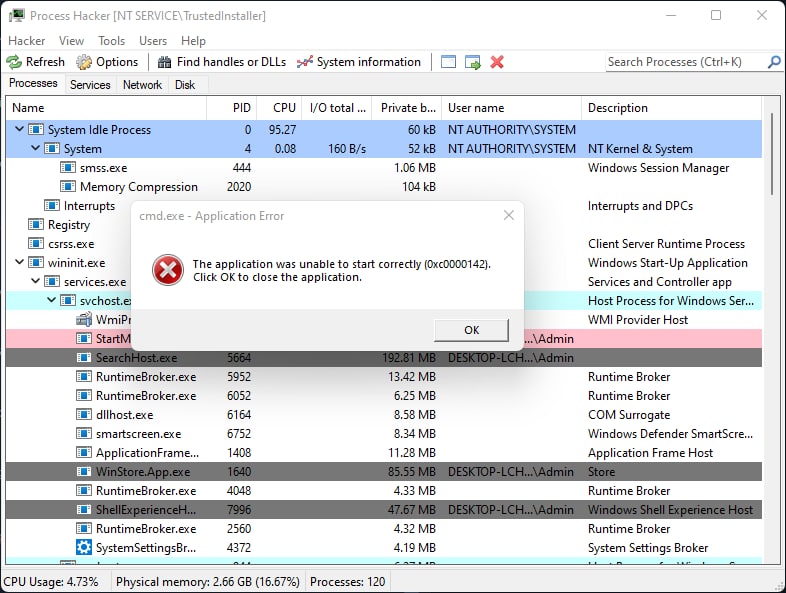Viewport: 786px width, 593px height.
Task: Open the Hacker menu
Action: point(27,41)
